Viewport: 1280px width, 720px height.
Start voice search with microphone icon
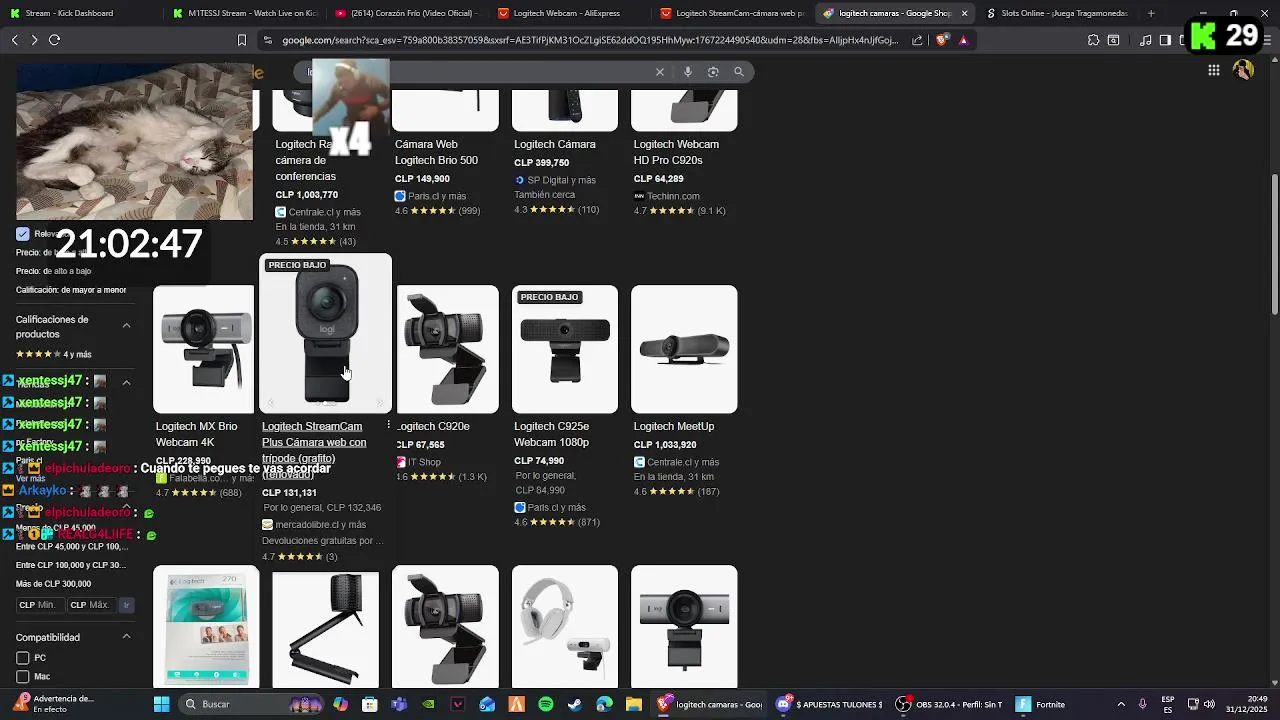688,72
